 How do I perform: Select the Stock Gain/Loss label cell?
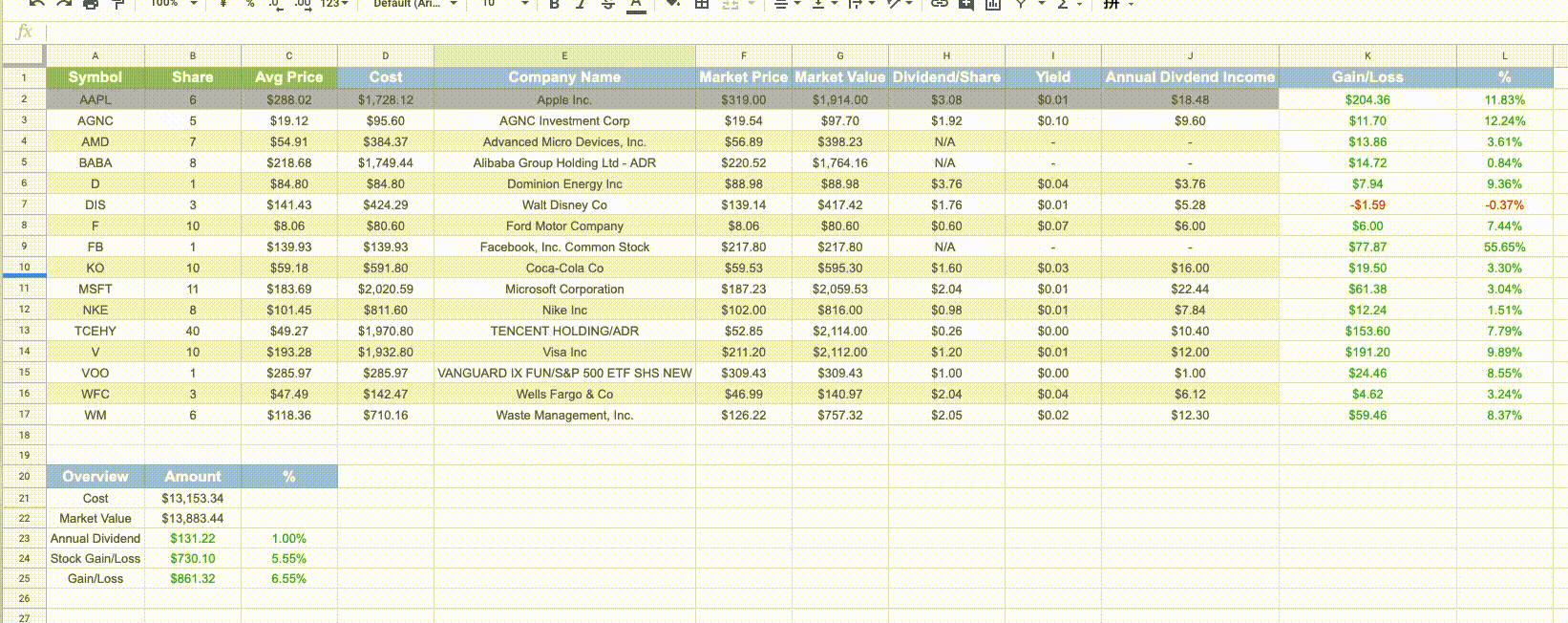tap(95, 558)
